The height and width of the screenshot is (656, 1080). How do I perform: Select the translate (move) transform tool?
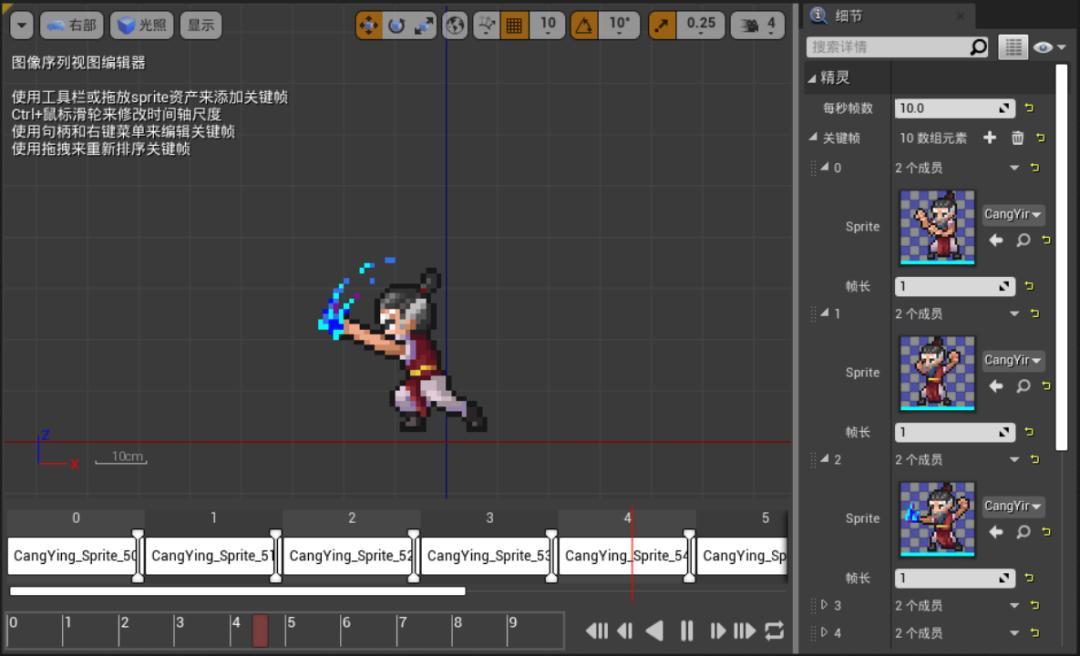point(369,25)
